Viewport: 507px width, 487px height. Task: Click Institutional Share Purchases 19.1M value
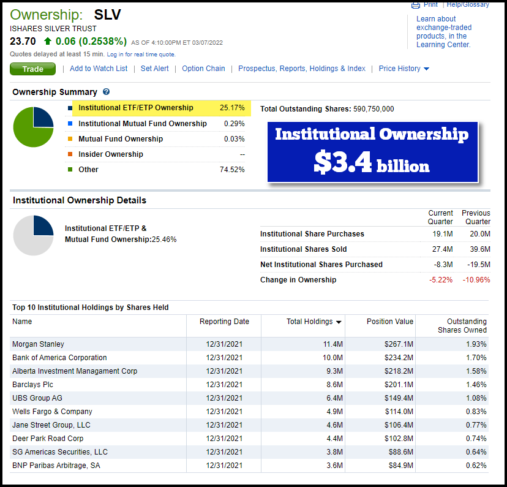coord(442,234)
